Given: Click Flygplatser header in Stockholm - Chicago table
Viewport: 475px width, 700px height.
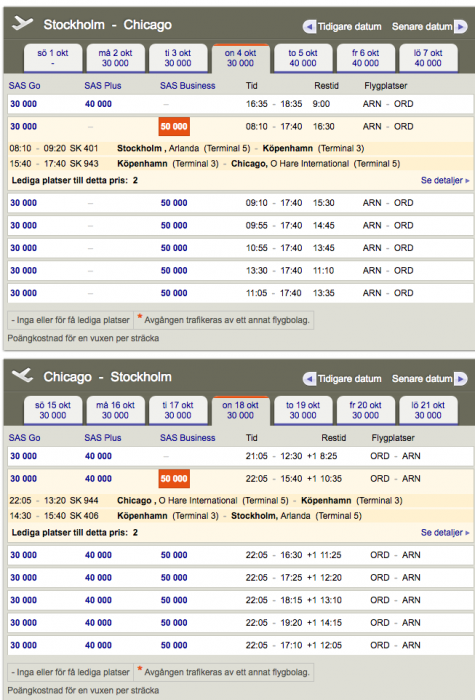Looking at the screenshot, I should [x=386, y=86].
